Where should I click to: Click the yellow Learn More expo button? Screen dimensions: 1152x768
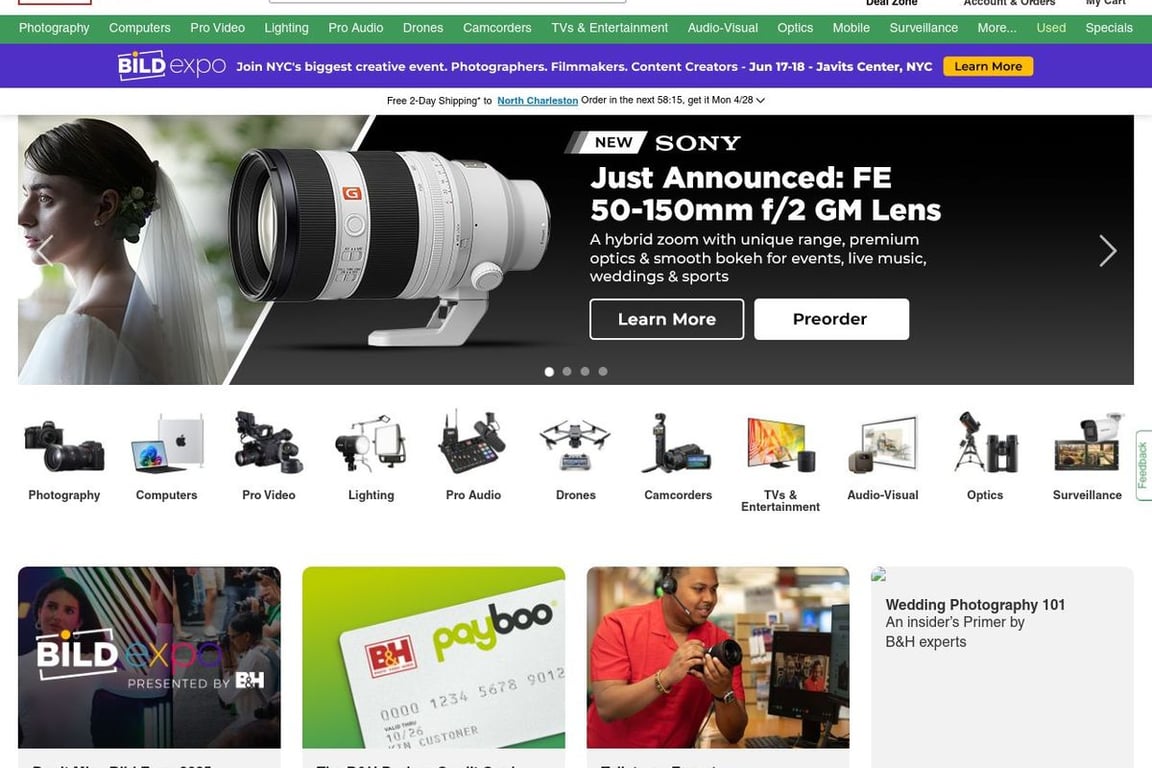[x=988, y=66]
